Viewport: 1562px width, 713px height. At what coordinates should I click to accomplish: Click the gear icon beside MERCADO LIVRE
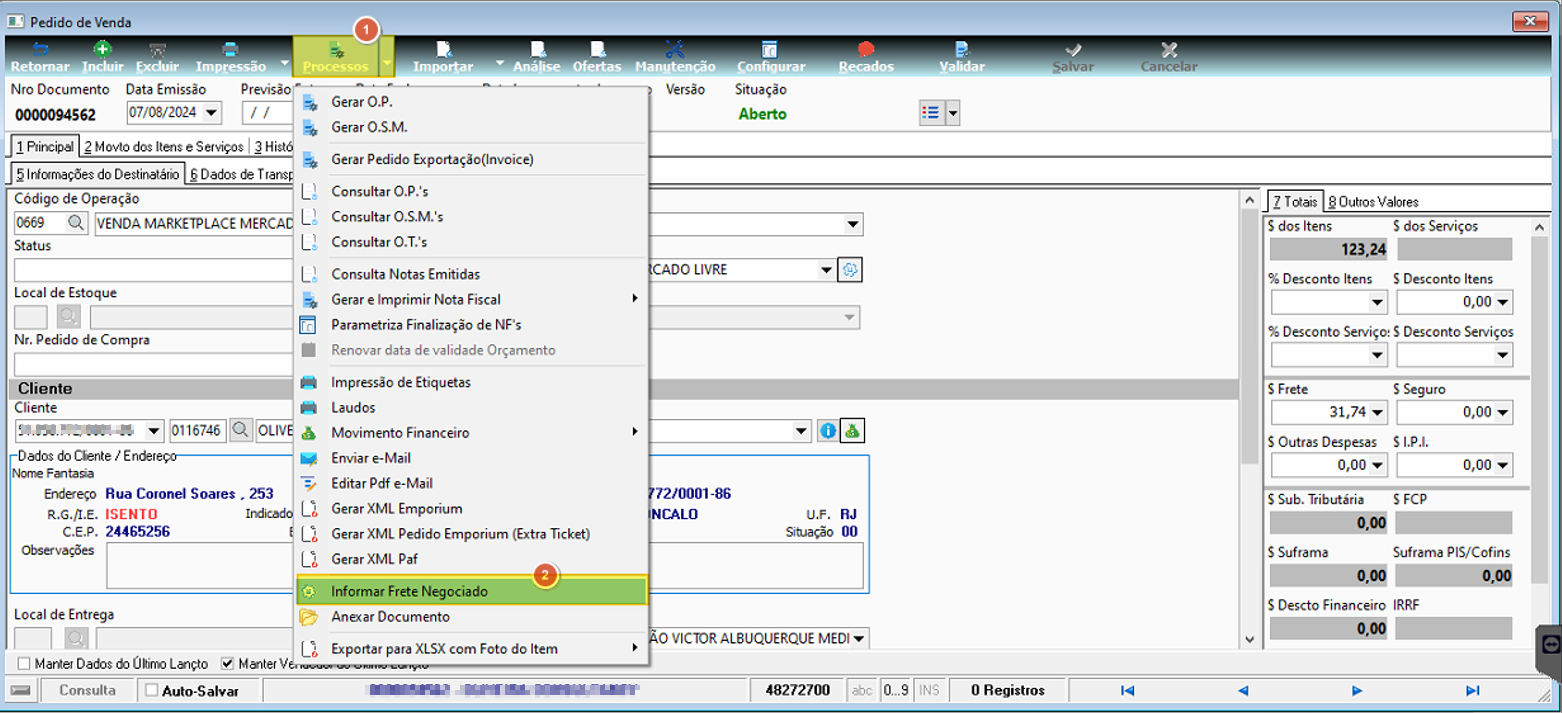coord(850,269)
